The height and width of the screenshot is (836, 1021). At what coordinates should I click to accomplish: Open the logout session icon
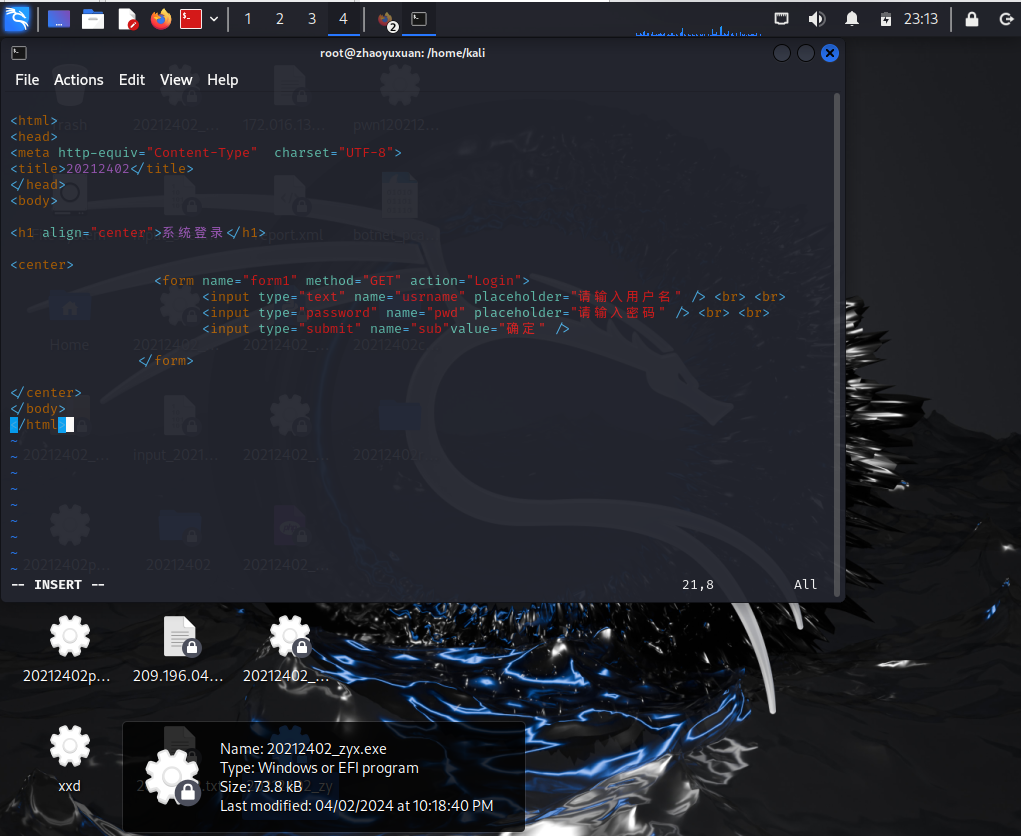(1007, 19)
